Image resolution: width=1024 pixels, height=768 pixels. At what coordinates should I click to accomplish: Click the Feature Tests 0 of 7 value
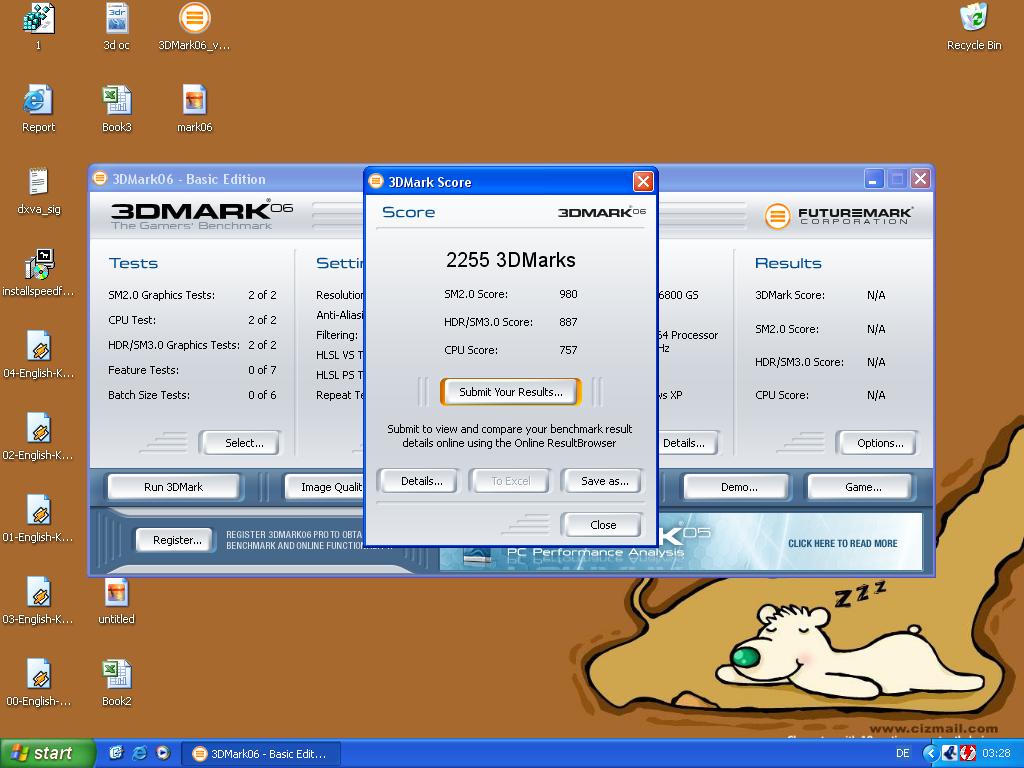coord(262,370)
